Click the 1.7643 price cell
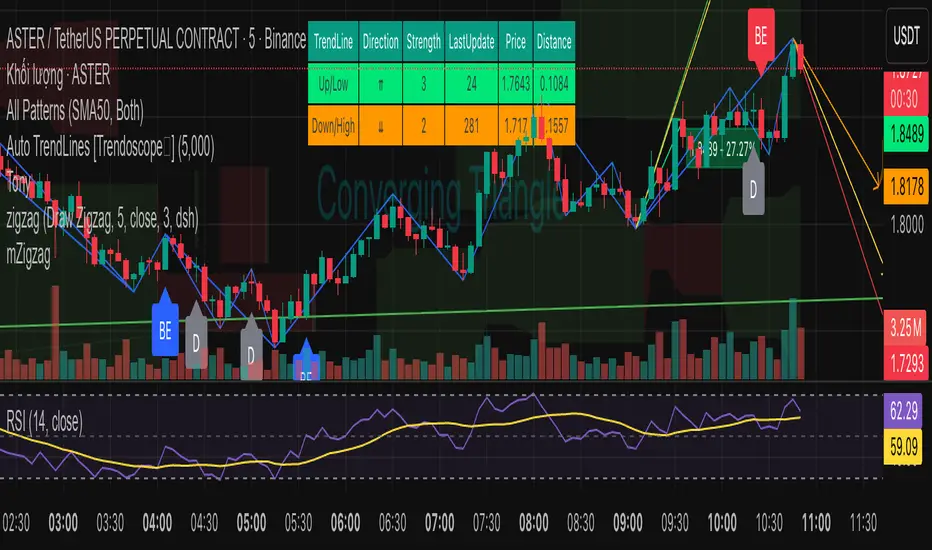932x550 pixels. [516, 84]
